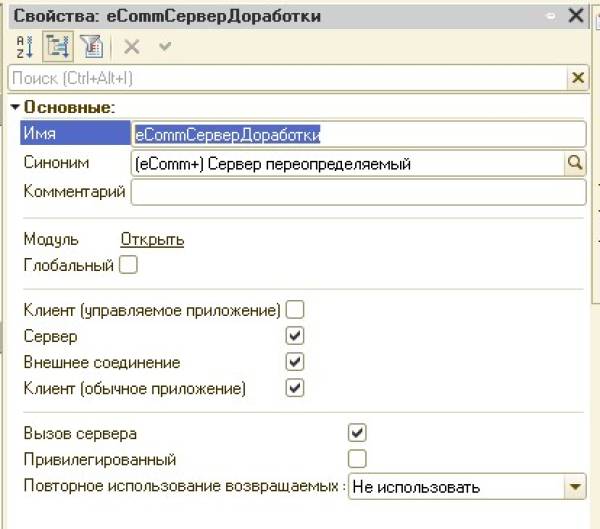The image size is (600, 529).
Task: Click the confirm checkmark toolbar icon
Action: [165, 46]
